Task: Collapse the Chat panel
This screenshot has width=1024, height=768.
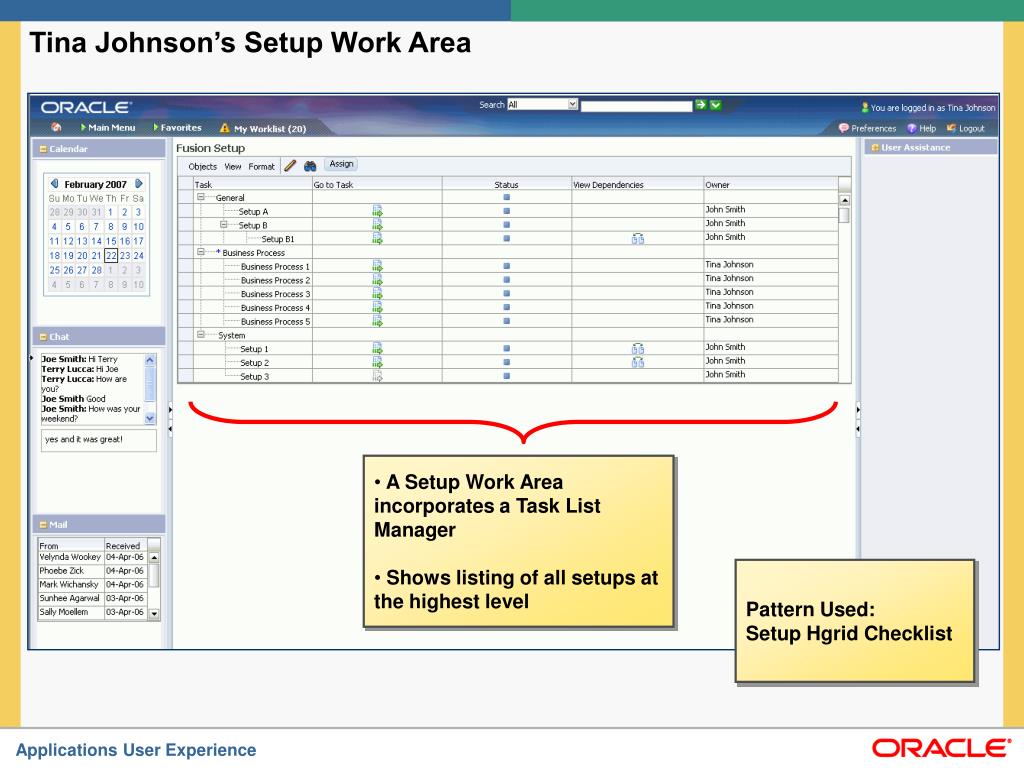Action: coord(43,337)
